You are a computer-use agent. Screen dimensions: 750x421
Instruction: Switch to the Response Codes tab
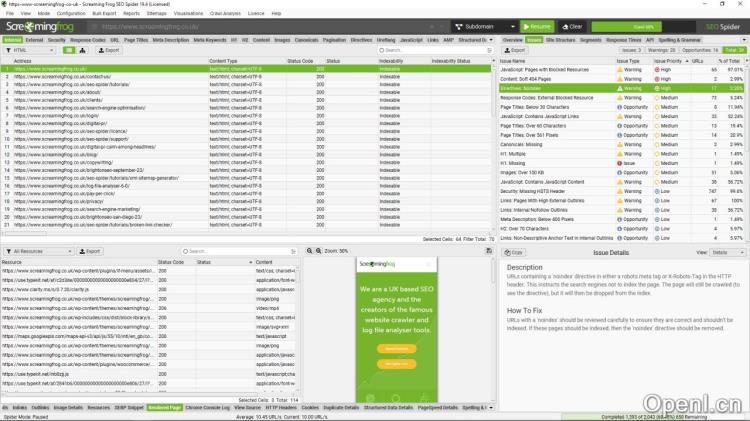pyautogui.click(x=87, y=40)
